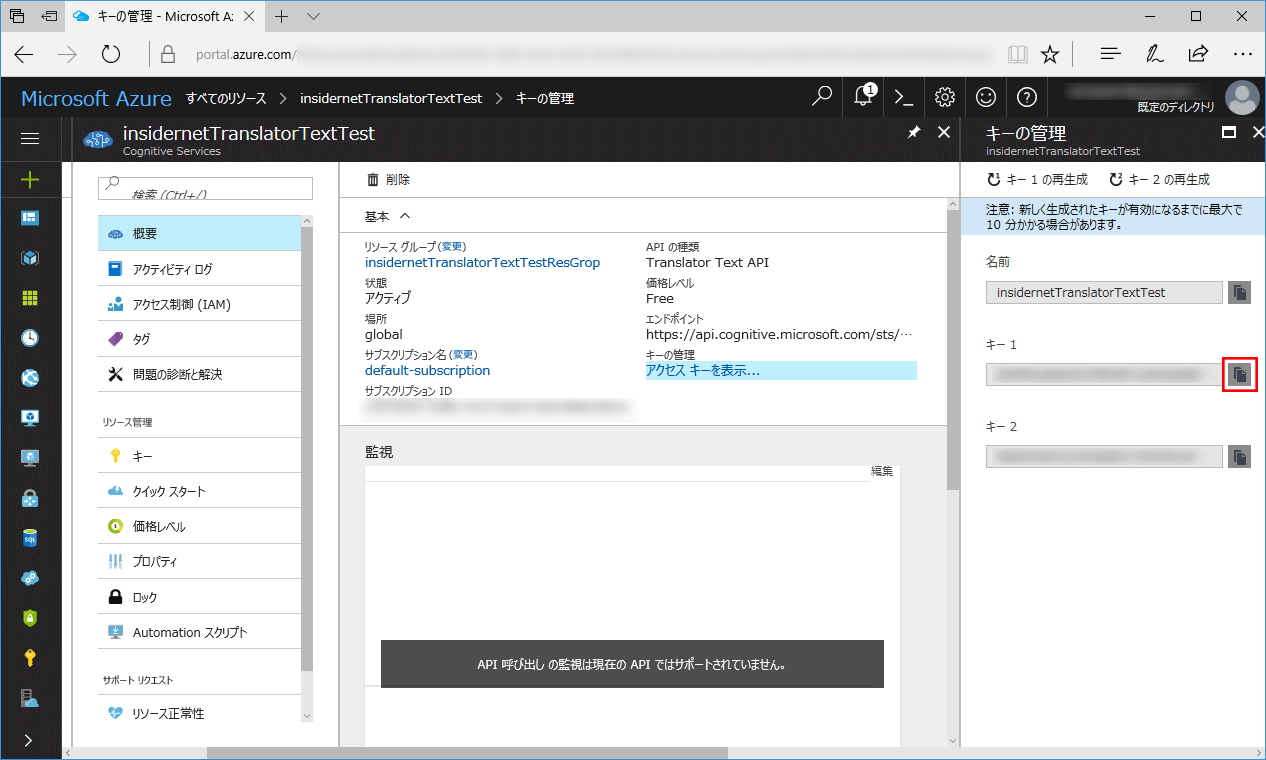Open the hamburger menu

[30, 138]
